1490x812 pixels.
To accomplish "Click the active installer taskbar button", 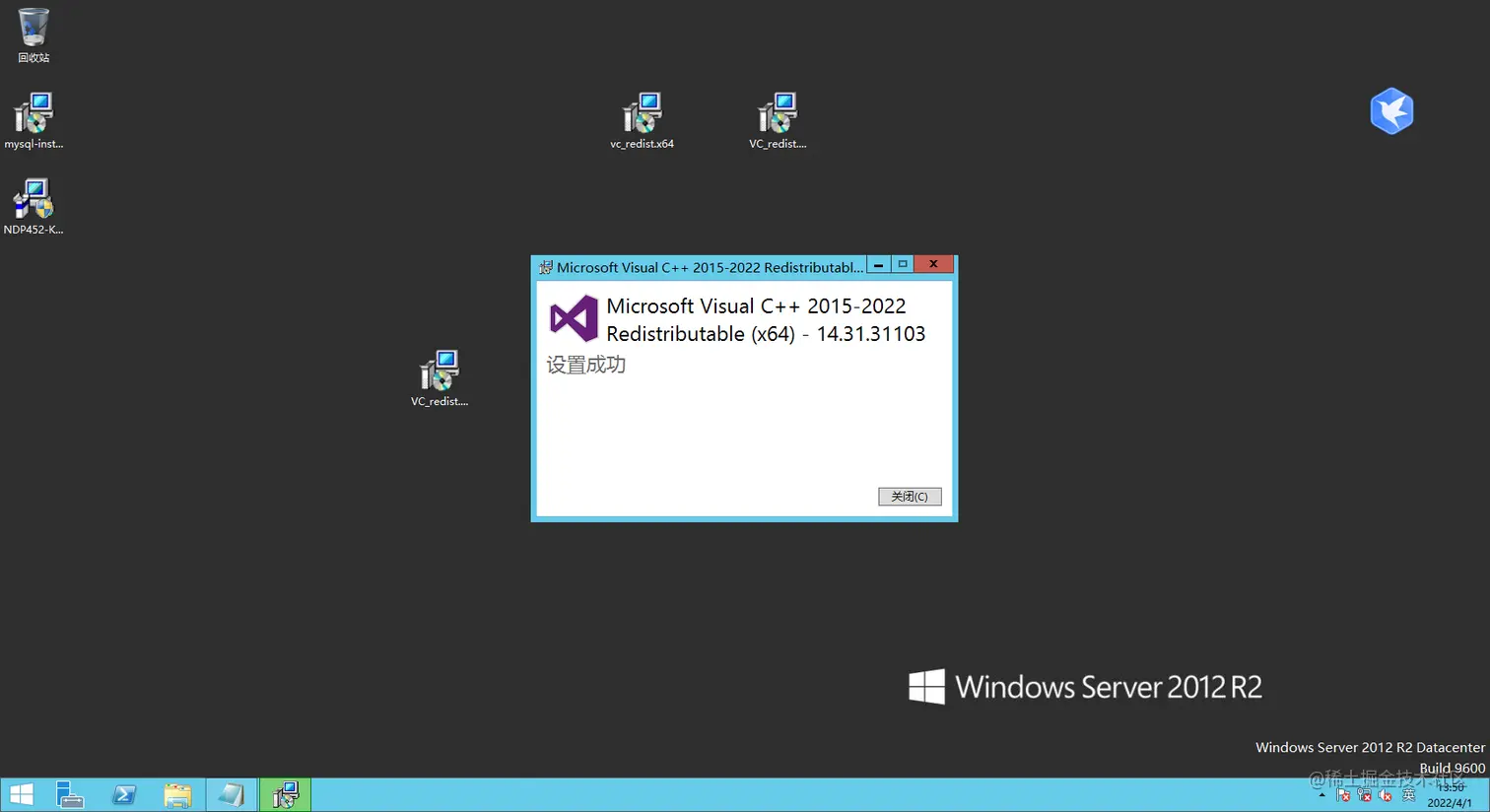I will (x=285, y=794).
